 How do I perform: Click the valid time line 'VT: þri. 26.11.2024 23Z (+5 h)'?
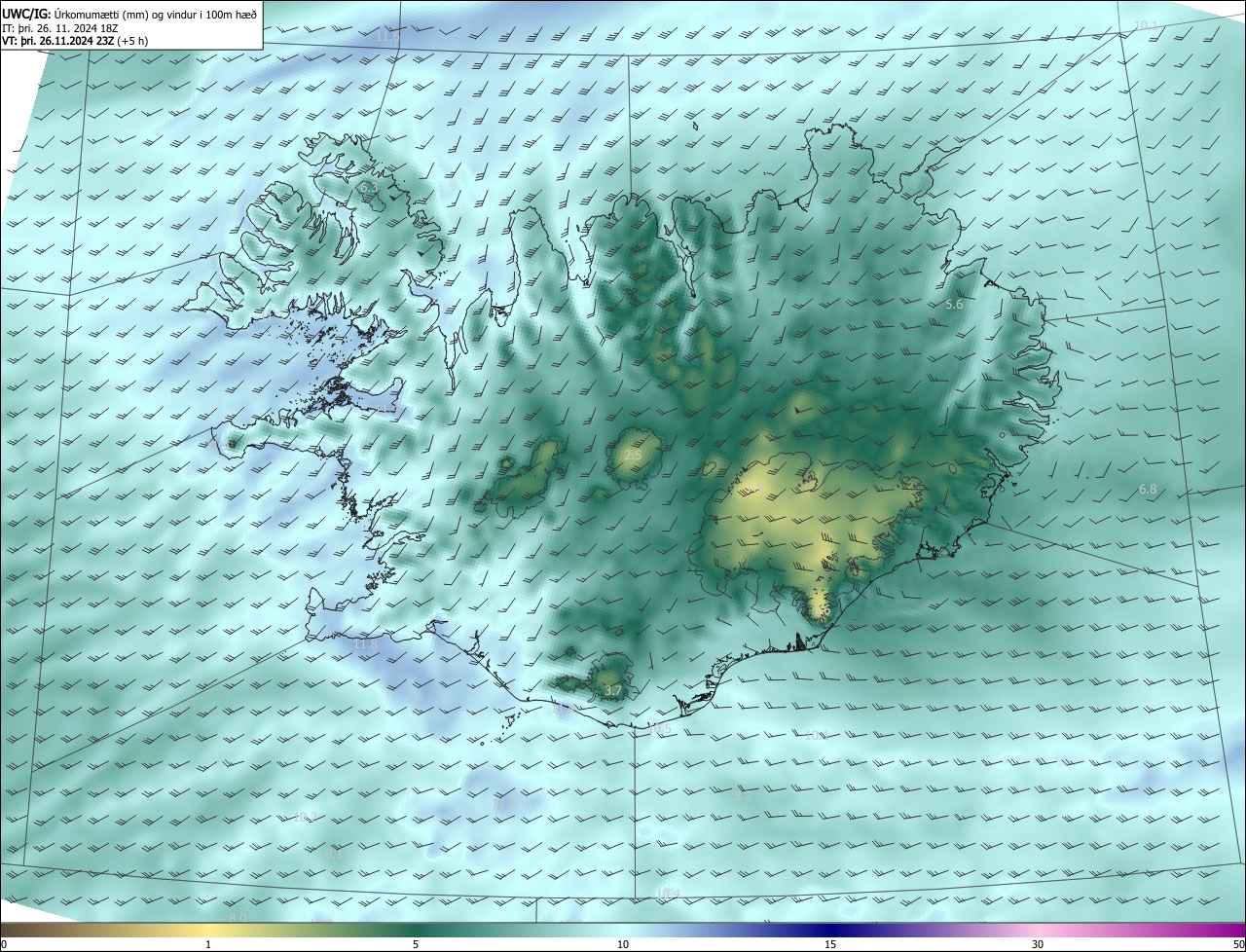[73, 42]
